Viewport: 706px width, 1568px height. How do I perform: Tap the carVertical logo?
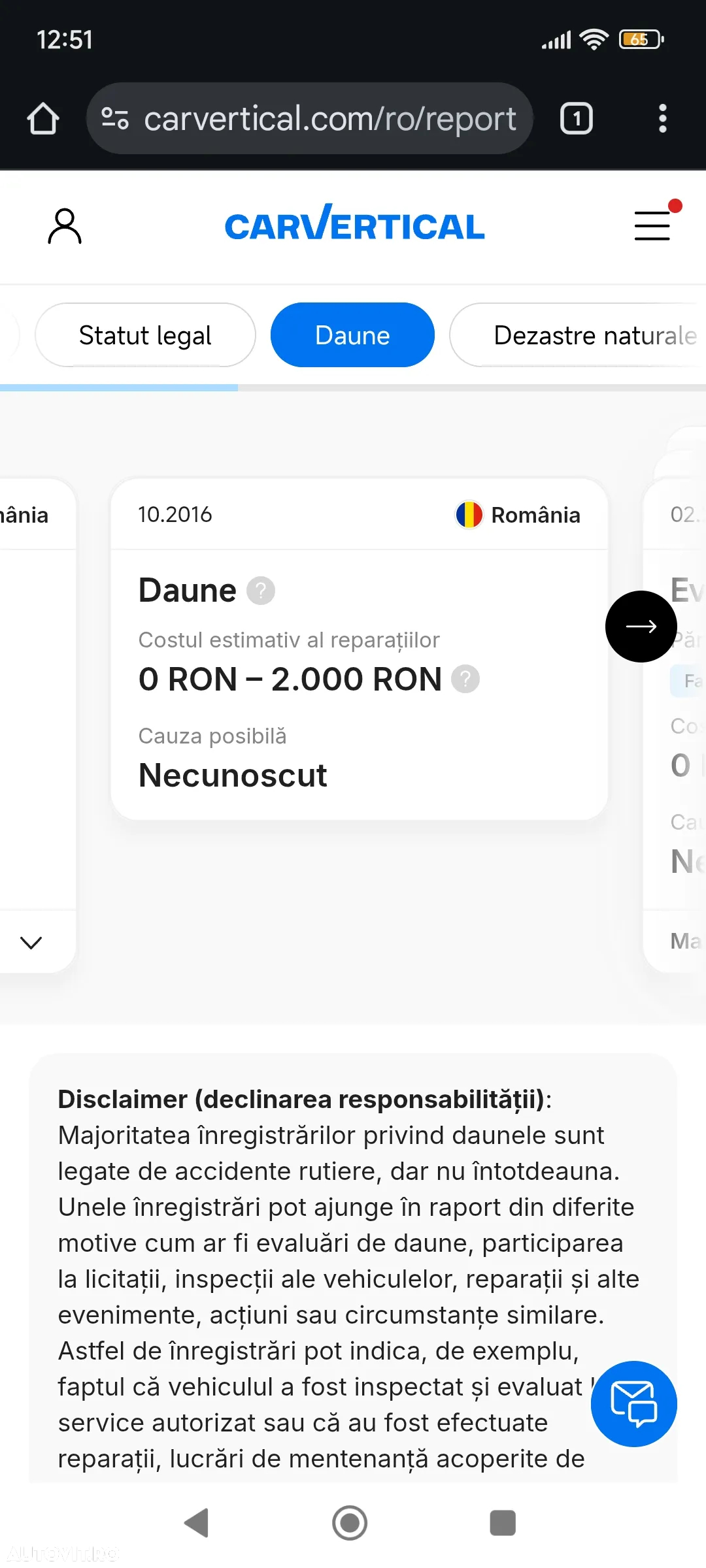click(354, 223)
